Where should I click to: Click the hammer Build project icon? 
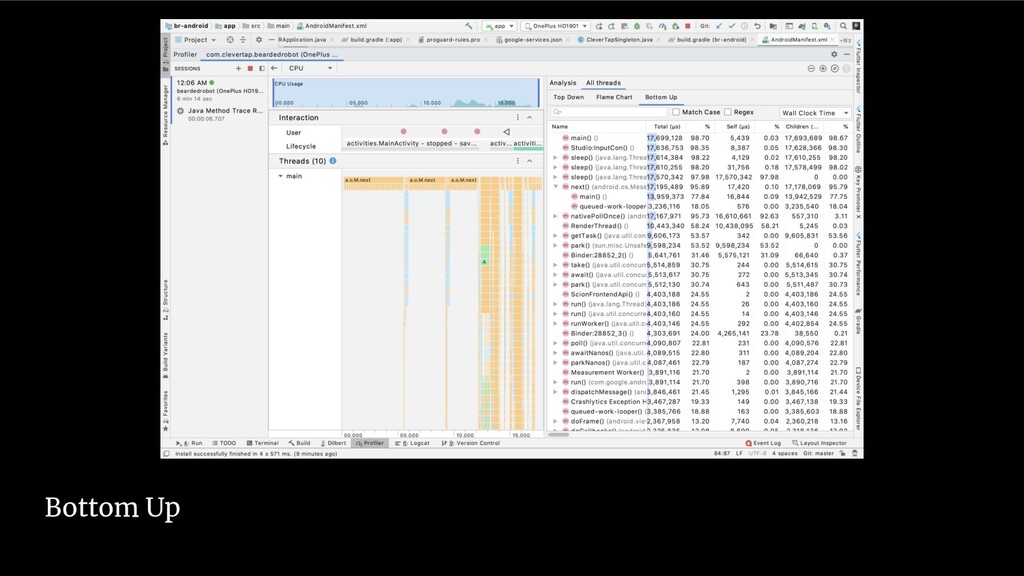point(468,26)
